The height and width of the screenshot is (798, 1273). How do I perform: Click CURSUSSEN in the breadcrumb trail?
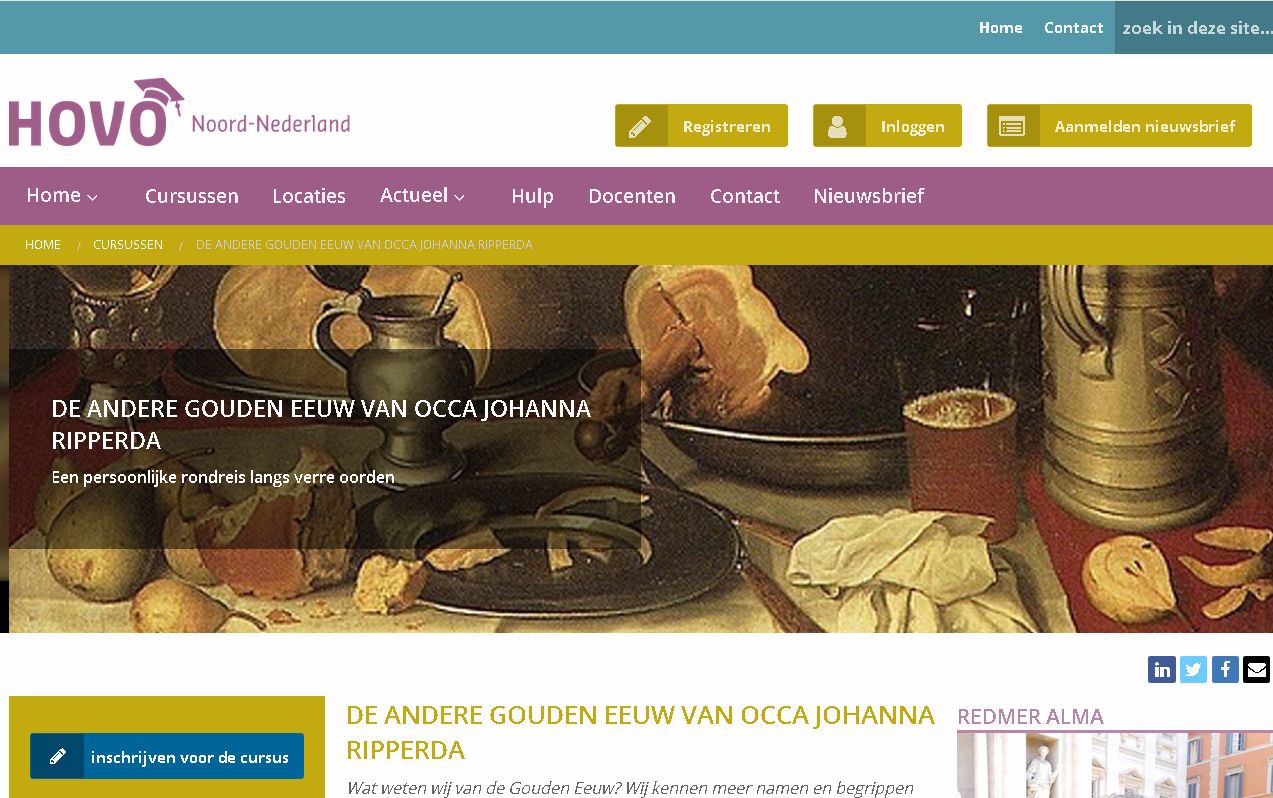128,245
